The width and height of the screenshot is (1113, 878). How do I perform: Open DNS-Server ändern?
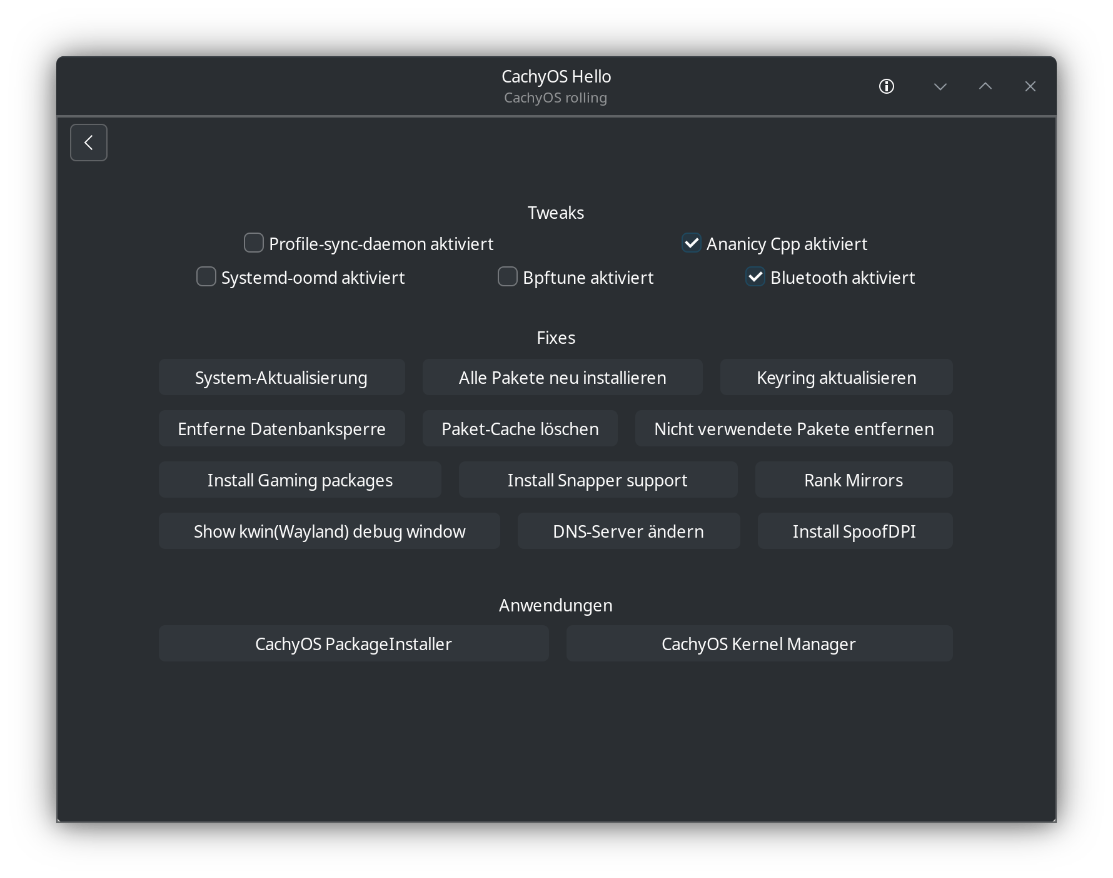pyautogui.click(x=629, y=531)
